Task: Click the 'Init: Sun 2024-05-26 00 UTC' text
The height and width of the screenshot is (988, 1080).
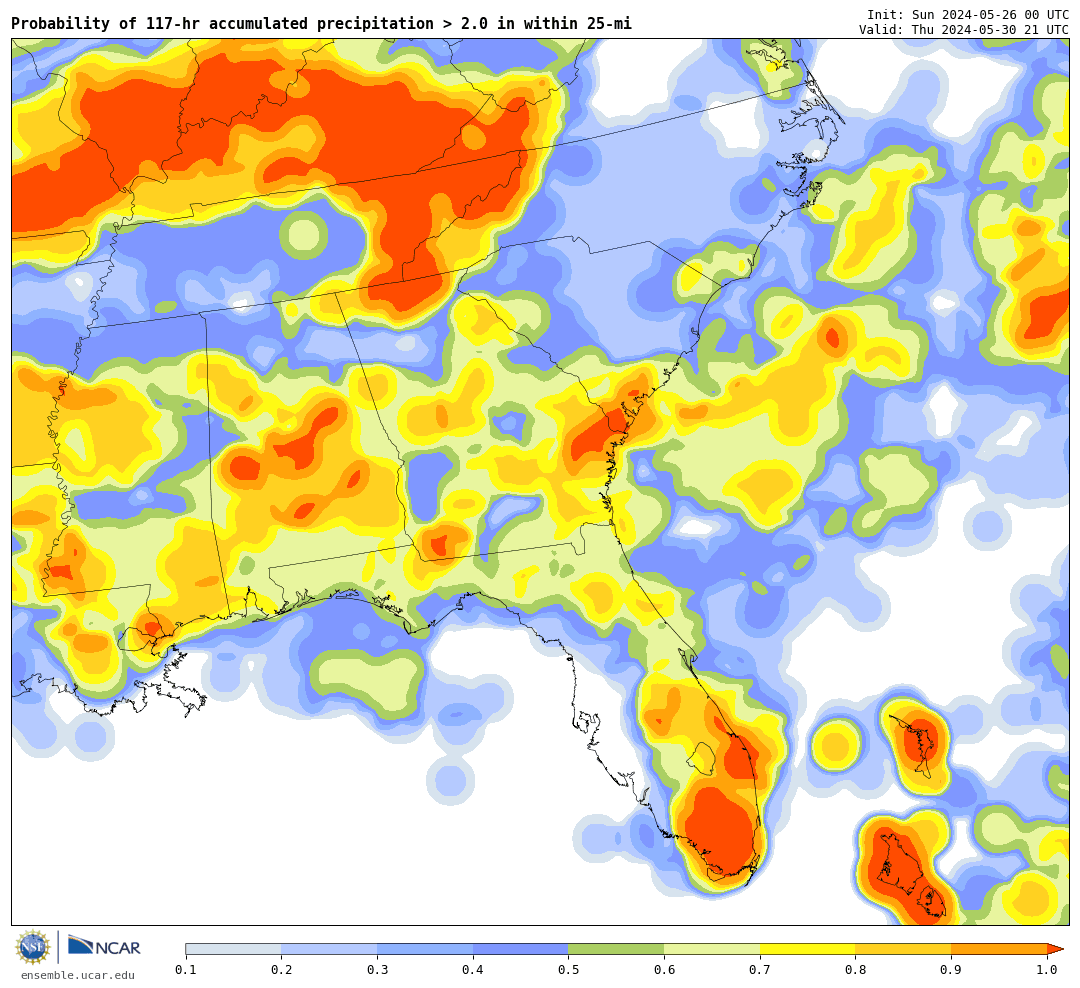Action: point(968,14)
